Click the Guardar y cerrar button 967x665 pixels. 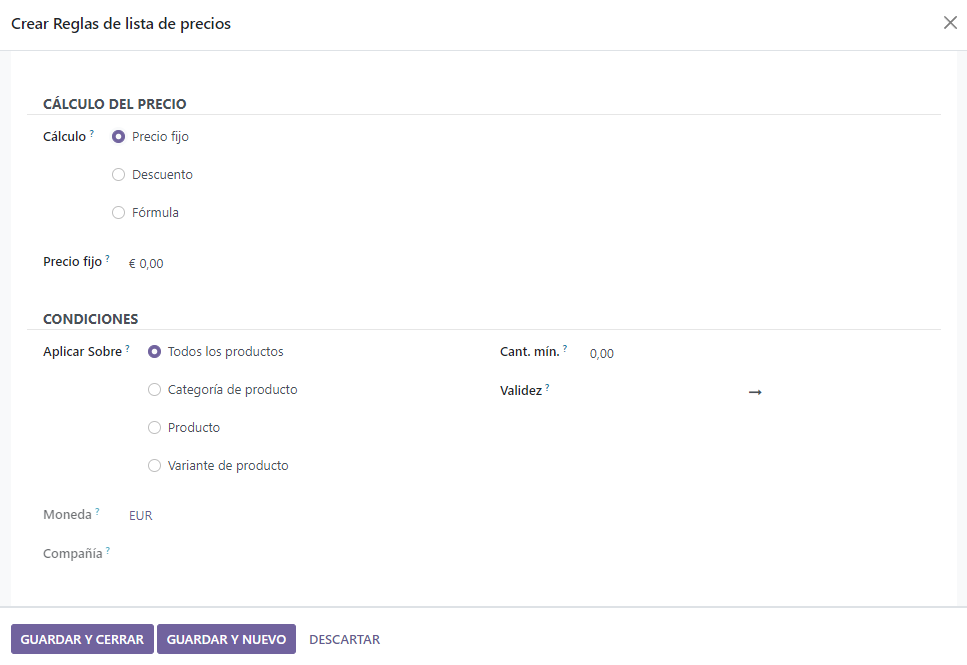tap(82, 640)
